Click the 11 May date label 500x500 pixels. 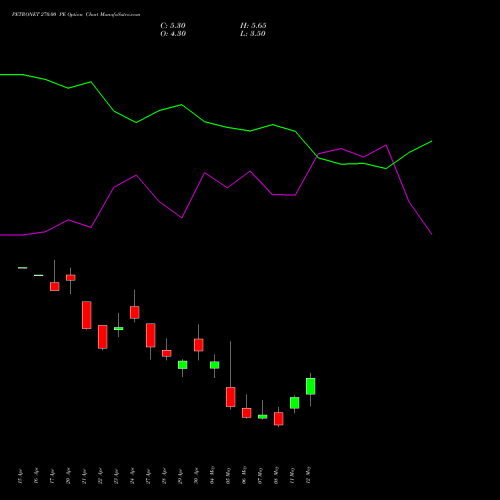(x=292, y=475)
